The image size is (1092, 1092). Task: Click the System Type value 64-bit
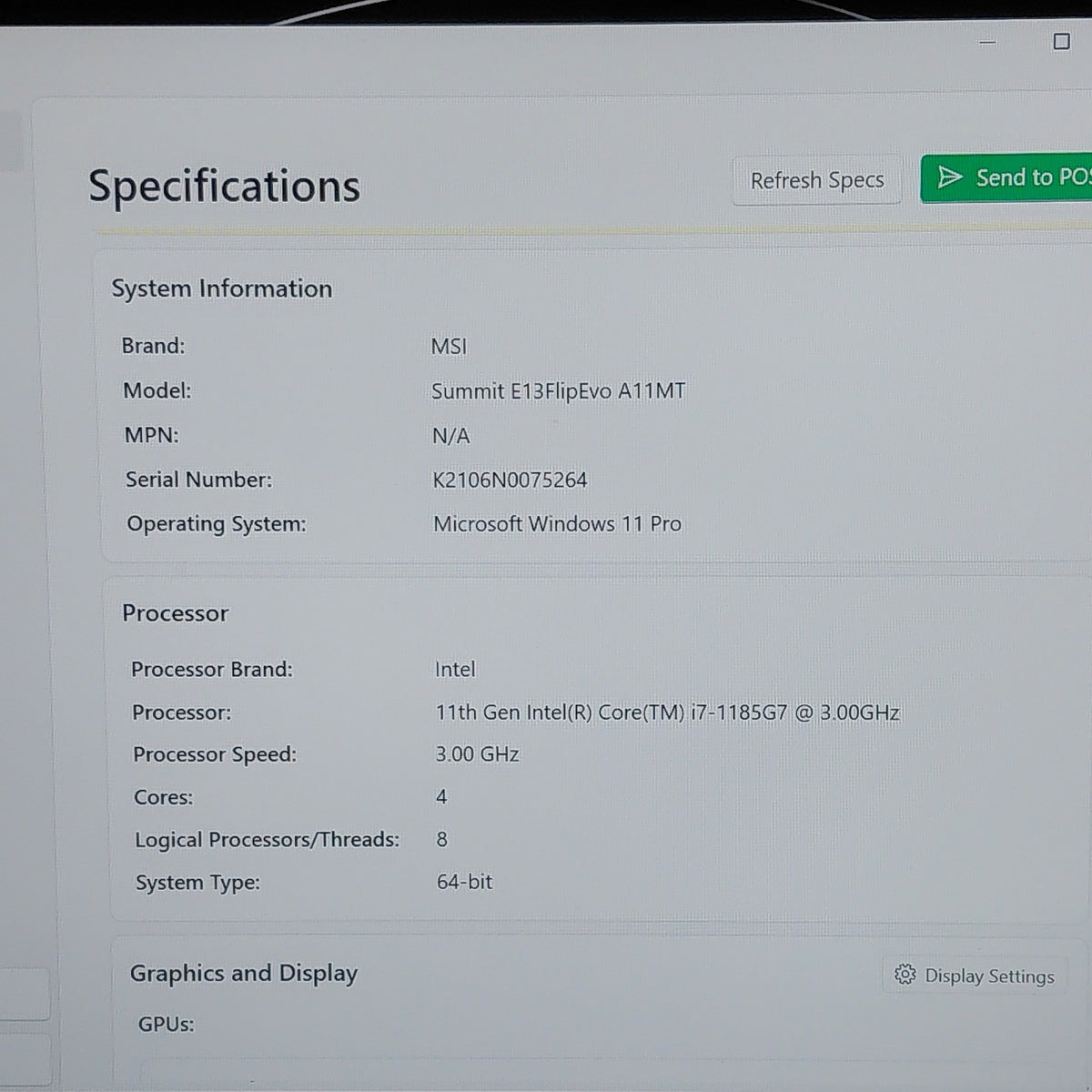pos(464,882)
